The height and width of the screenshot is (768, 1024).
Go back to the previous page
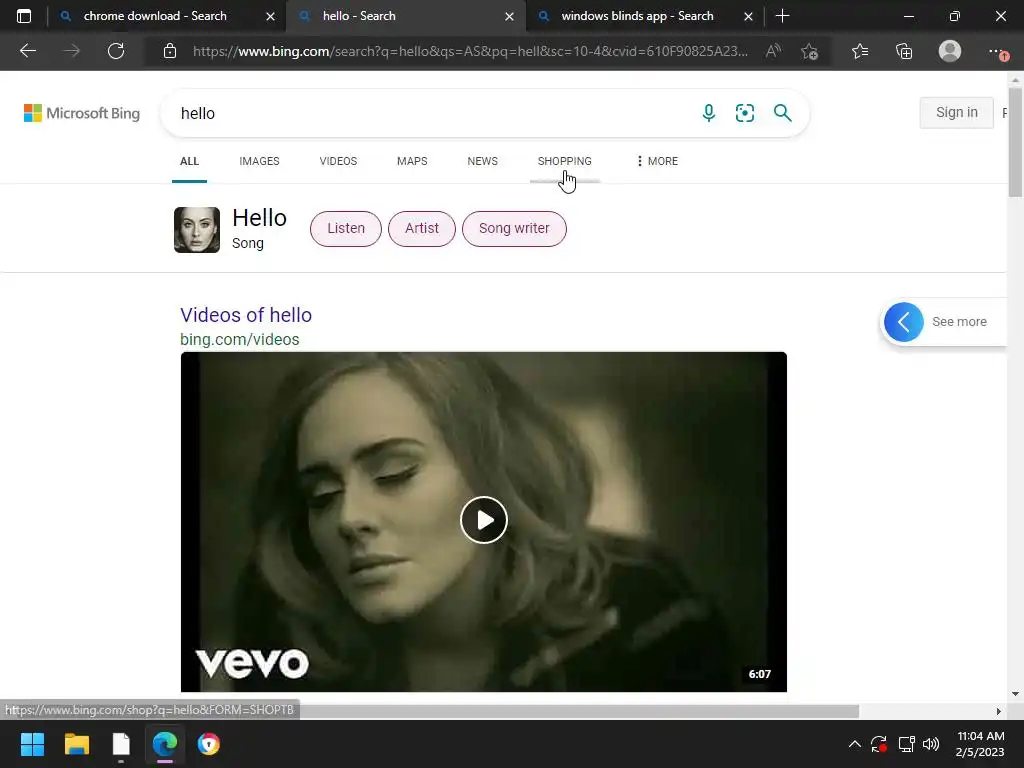(27, 51)
